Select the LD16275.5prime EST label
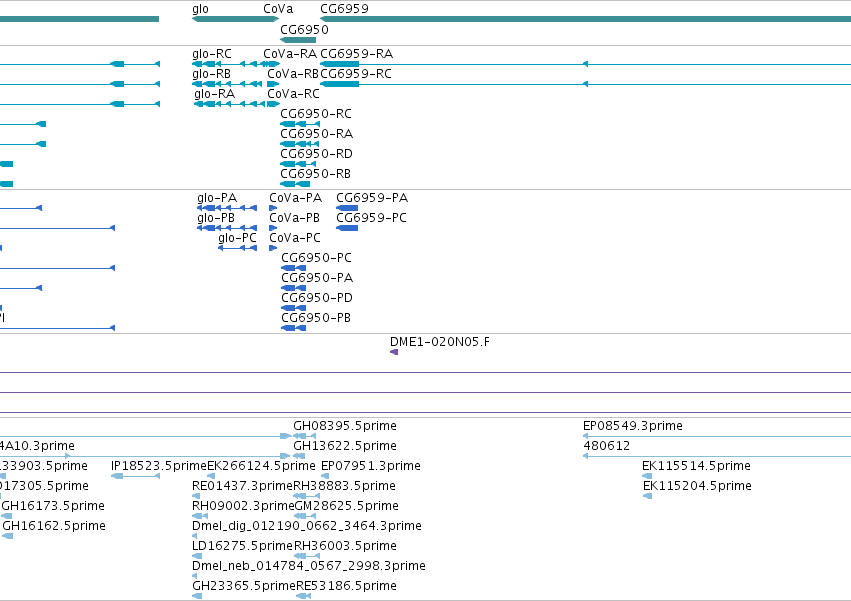Image resolution: width=851 pixels, height=601 pixels. tap(243, 546)
